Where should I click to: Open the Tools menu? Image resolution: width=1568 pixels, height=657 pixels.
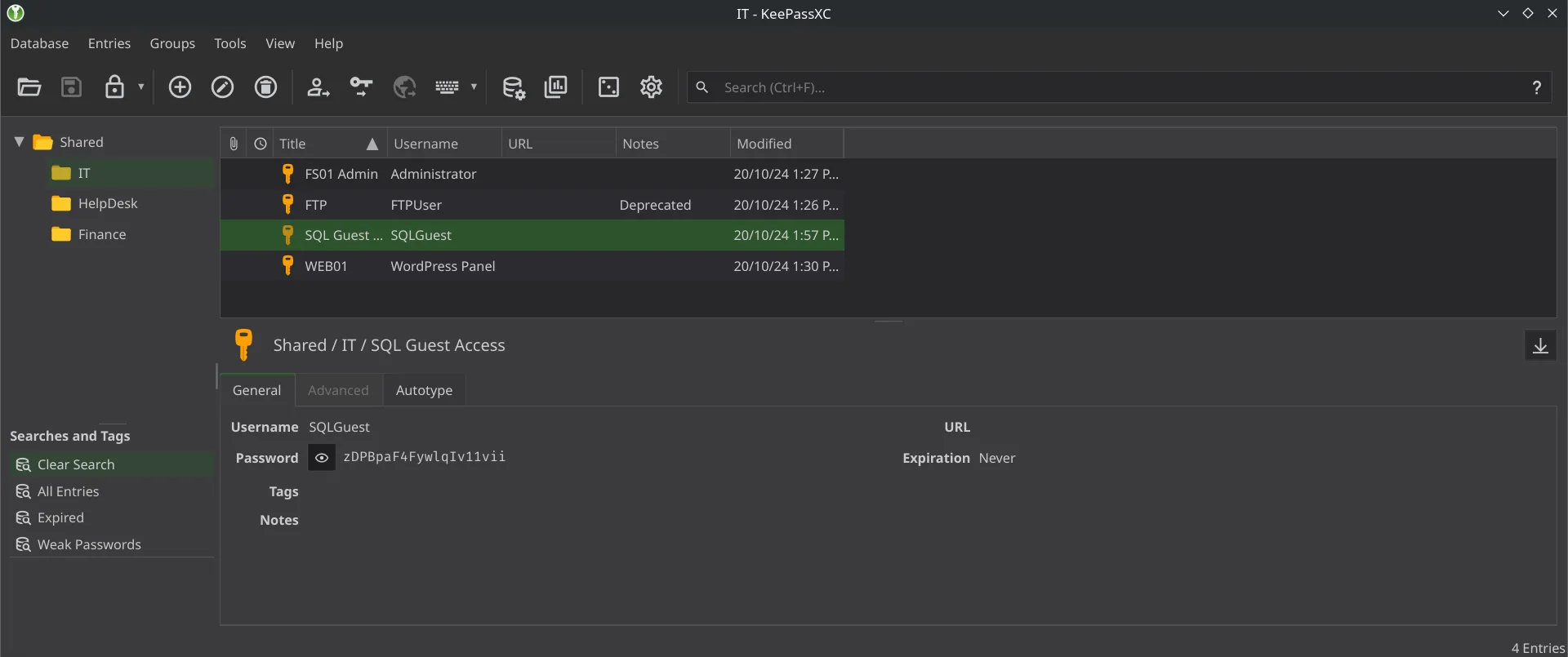pos(230,43)
